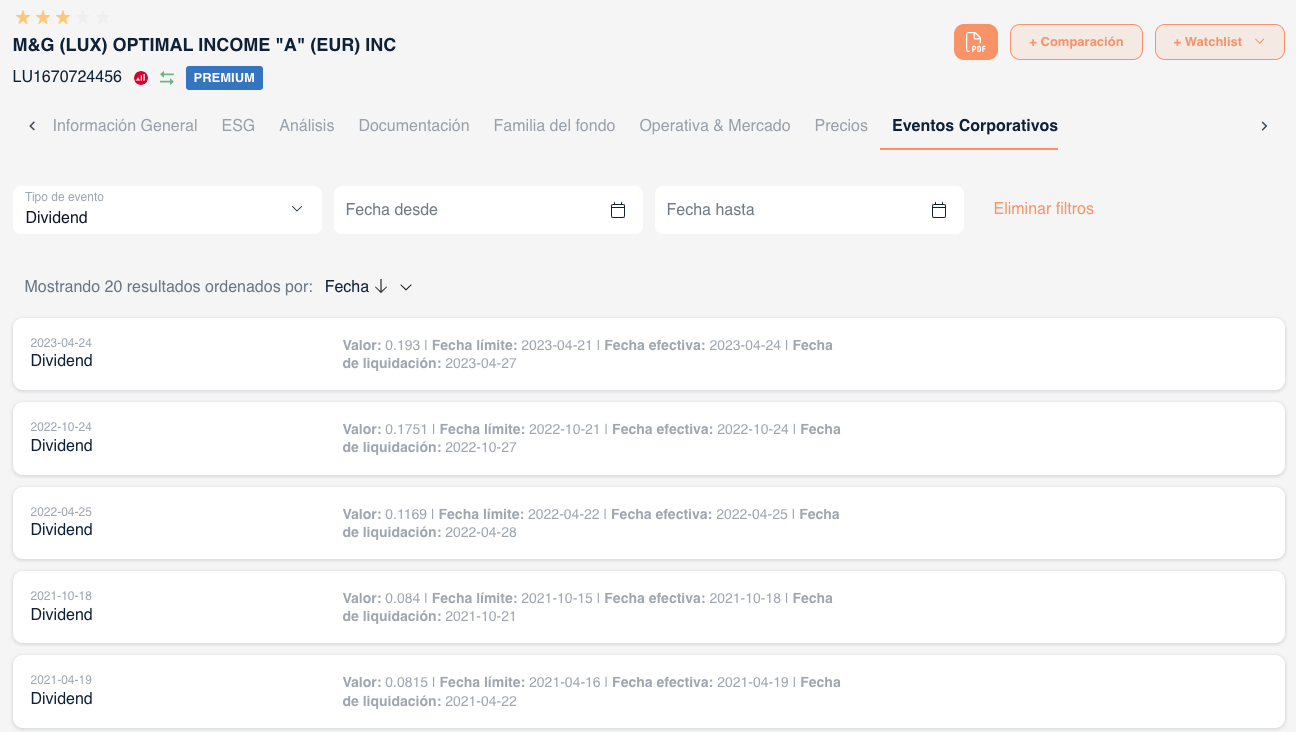1296x732 pixels.
Task: Click the liquidation date 2021-04-22
Action: pos(481,701)
